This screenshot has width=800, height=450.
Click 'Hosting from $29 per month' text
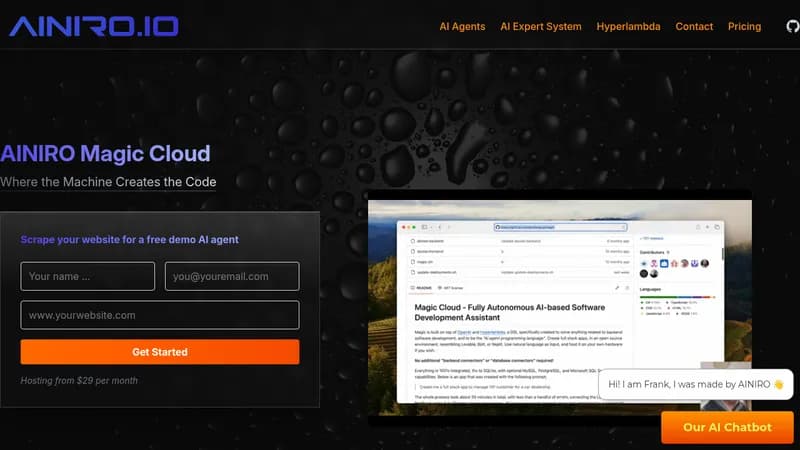[79, 381]
